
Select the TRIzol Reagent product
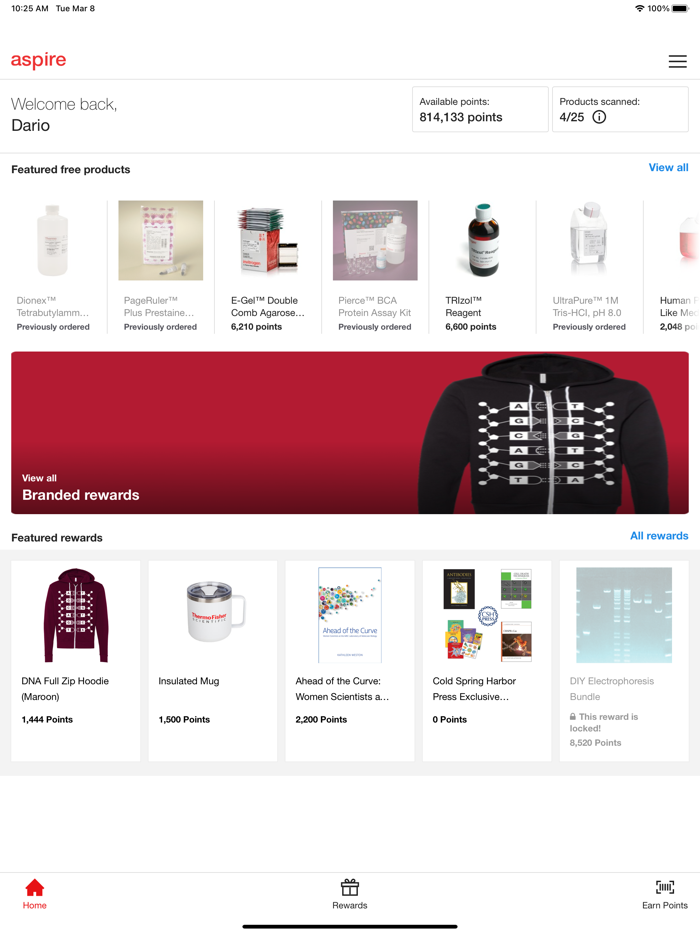click(x=483, y=266)
